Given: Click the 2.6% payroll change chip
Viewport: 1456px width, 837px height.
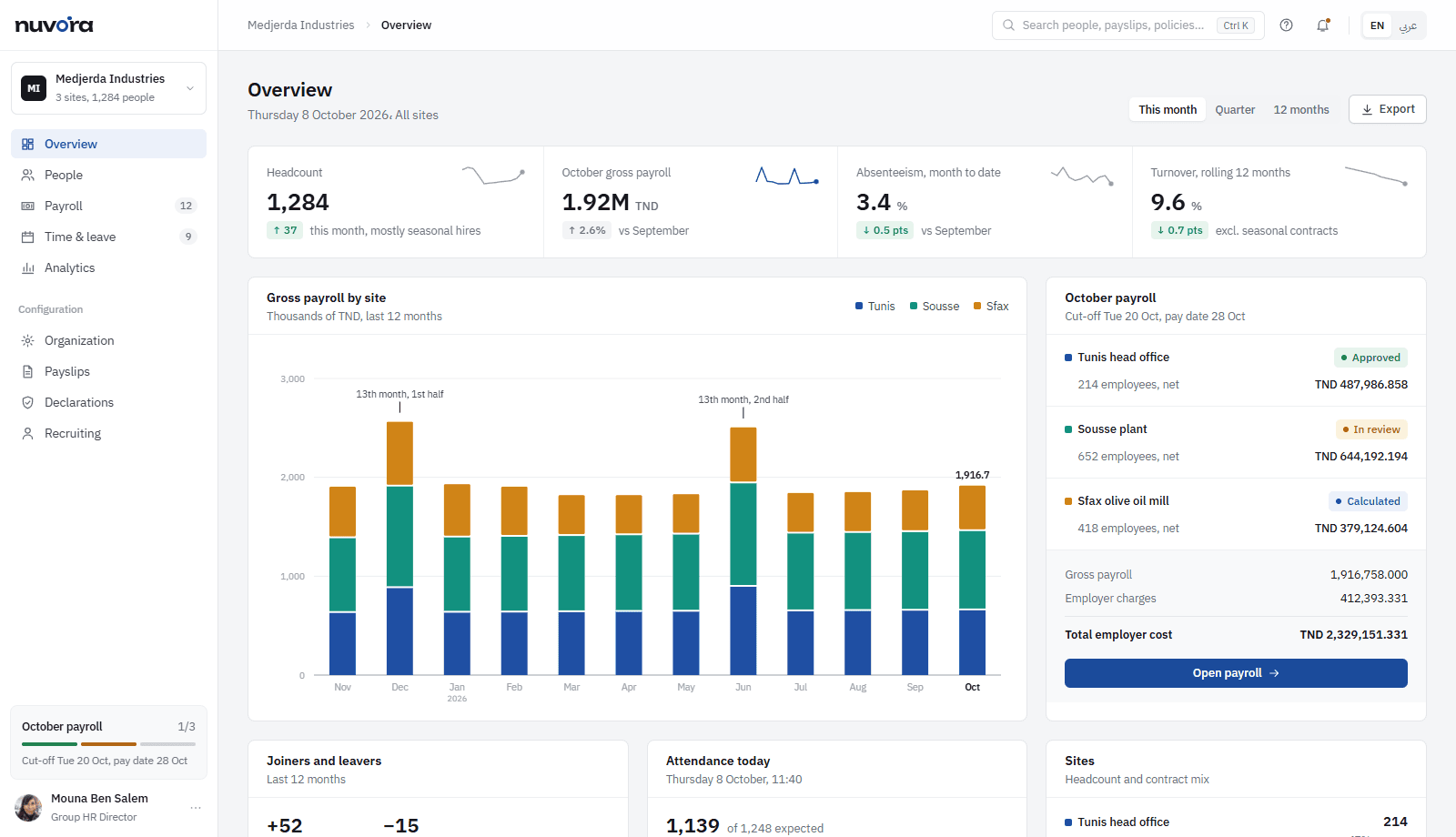Looking at the screenshot, I should (x=587, y=230).
